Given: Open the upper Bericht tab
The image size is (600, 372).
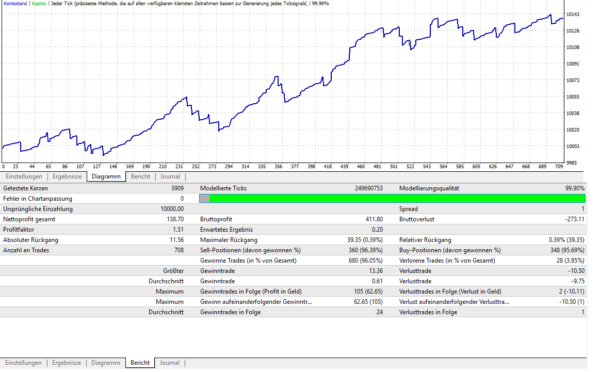Looking at the screenshot, I should click(x=140, y=176).
